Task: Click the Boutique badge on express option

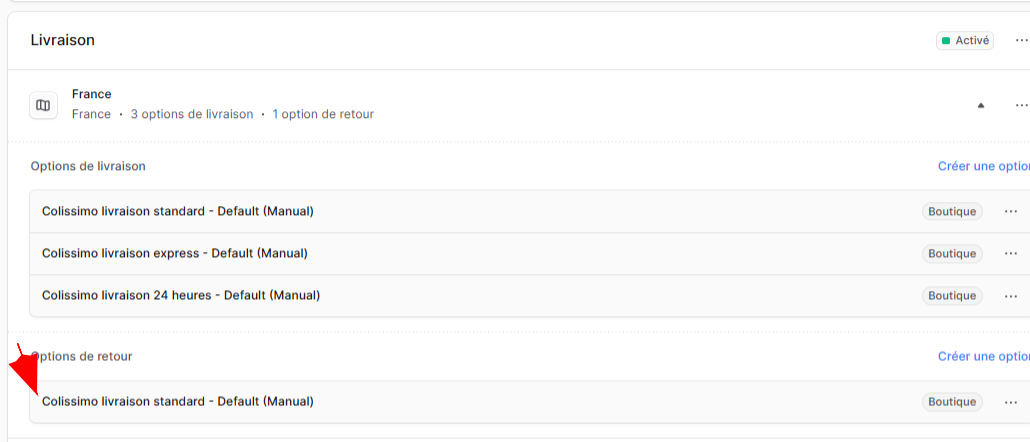Action: click(952, 254)
